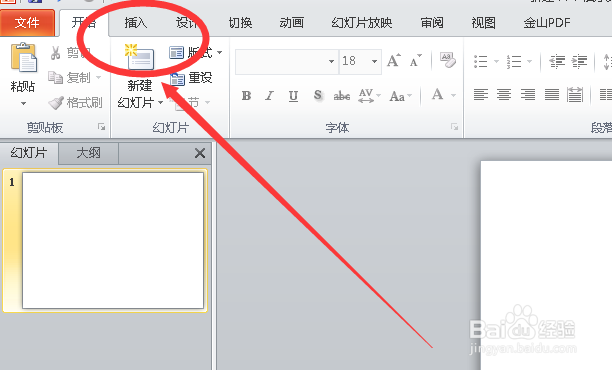Open the 幻灯片放映 slideshow tab

pos(361,23)
